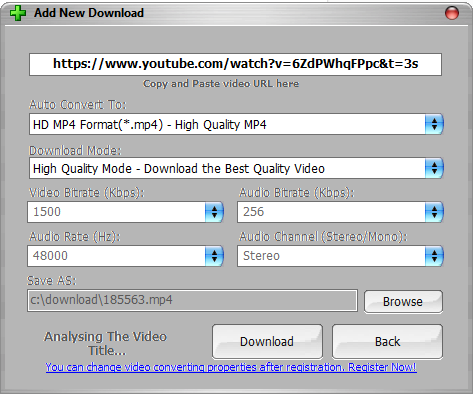Screen dimensions: 473x394
Task: Open the Video Bitrate dropdown showing 1500
Action: pos(125,212)
